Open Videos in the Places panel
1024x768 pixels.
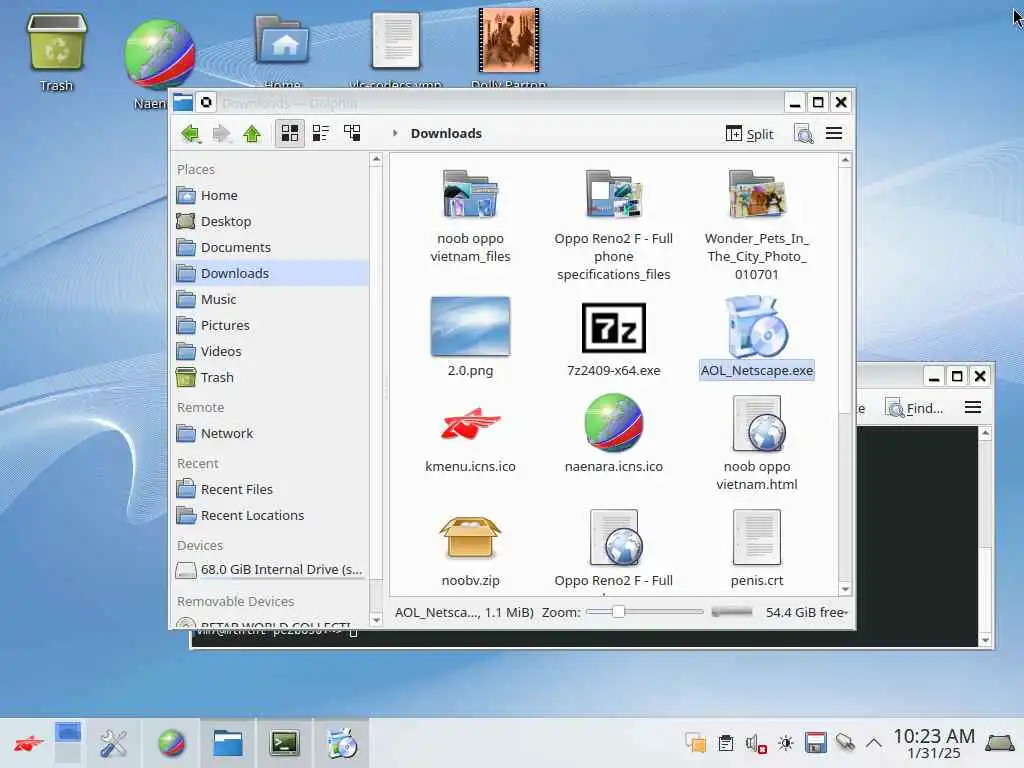[271, 351]
